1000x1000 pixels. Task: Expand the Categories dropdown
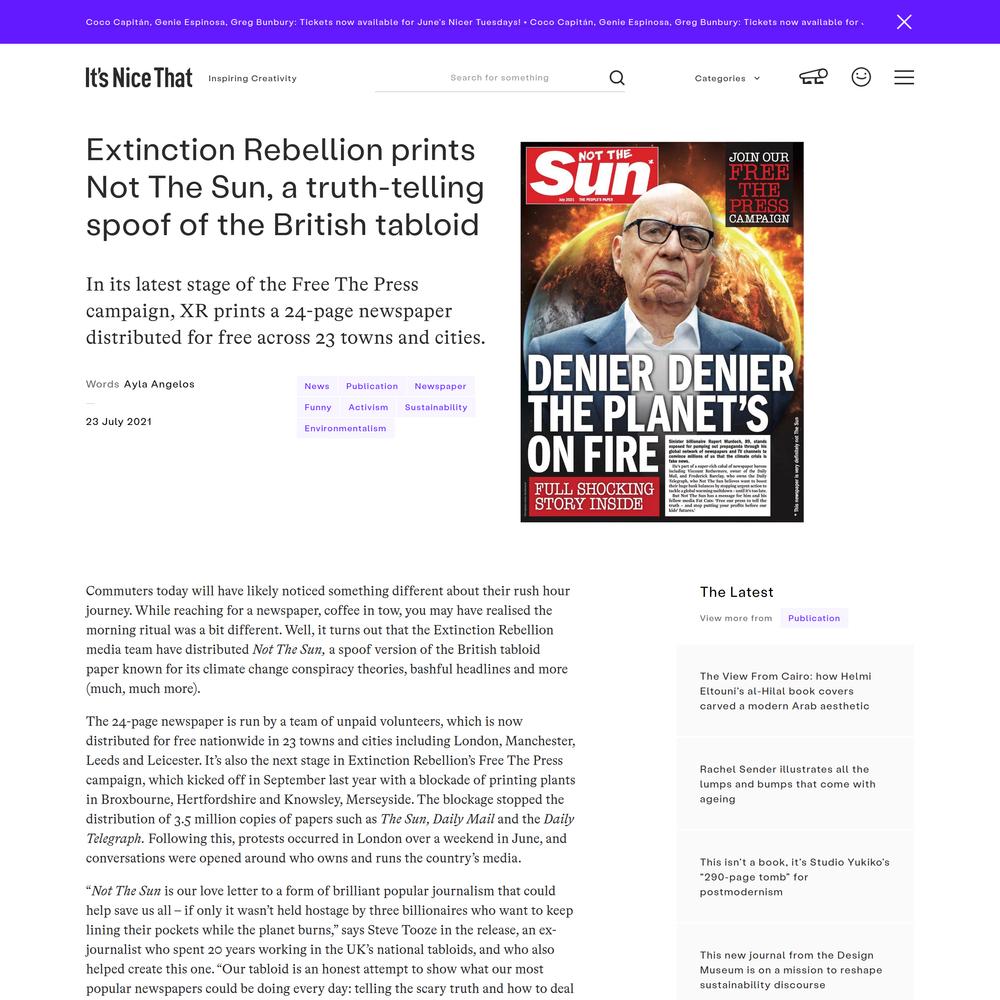[x=727, y=78]
